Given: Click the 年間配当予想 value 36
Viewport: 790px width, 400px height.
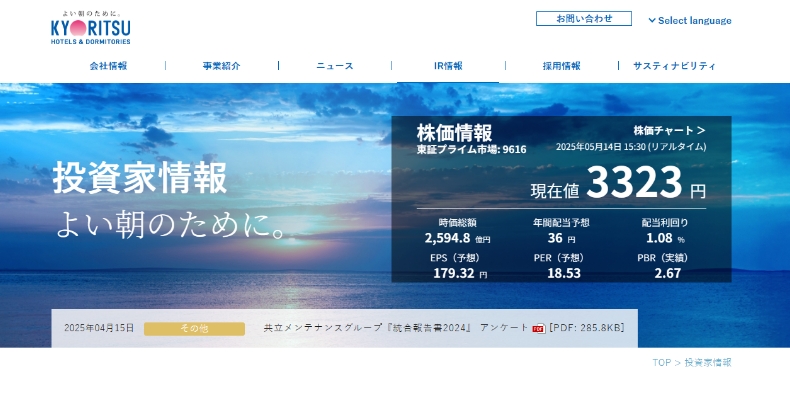Looking at the screenshot, I should click(x=555, y=238).
